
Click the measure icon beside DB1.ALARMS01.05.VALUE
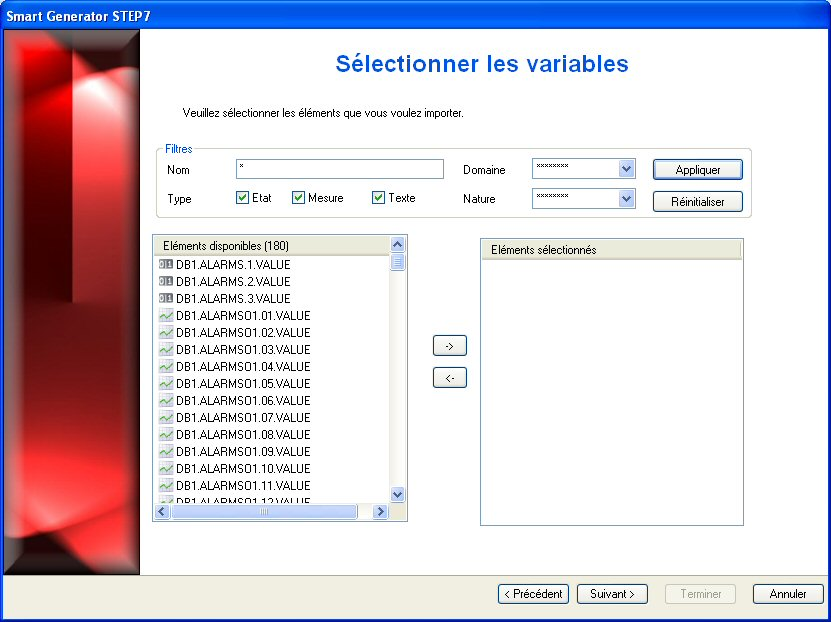166,384
